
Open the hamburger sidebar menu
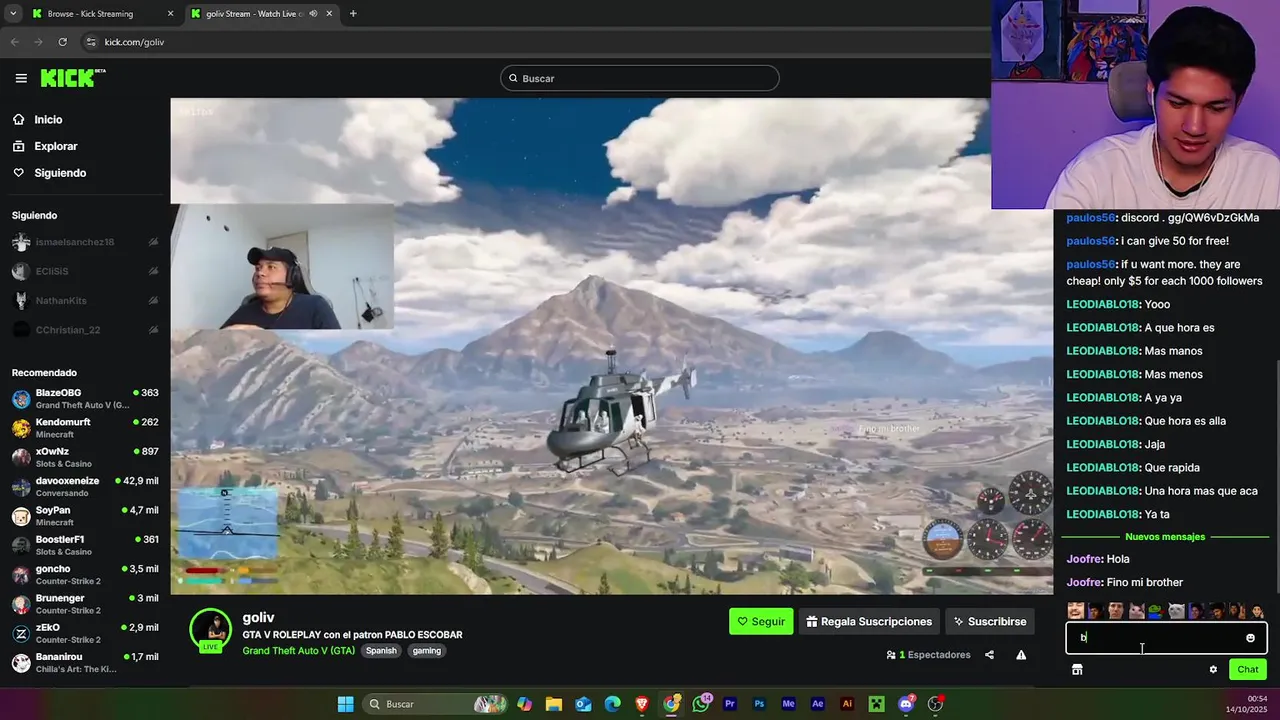click(21, 78)
